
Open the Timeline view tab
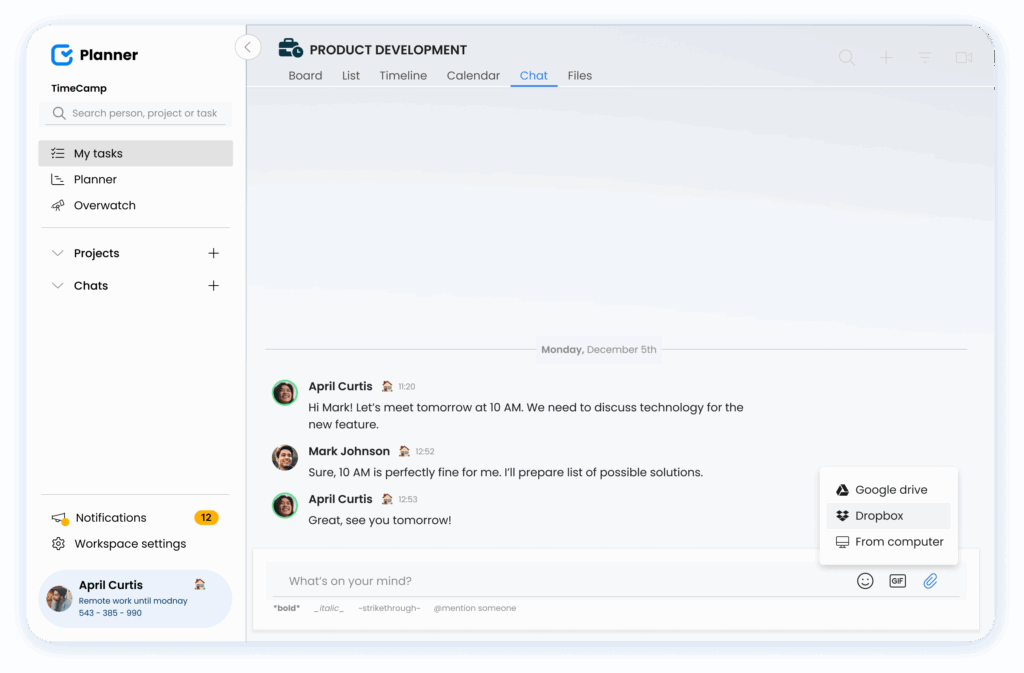click(402, 75)
